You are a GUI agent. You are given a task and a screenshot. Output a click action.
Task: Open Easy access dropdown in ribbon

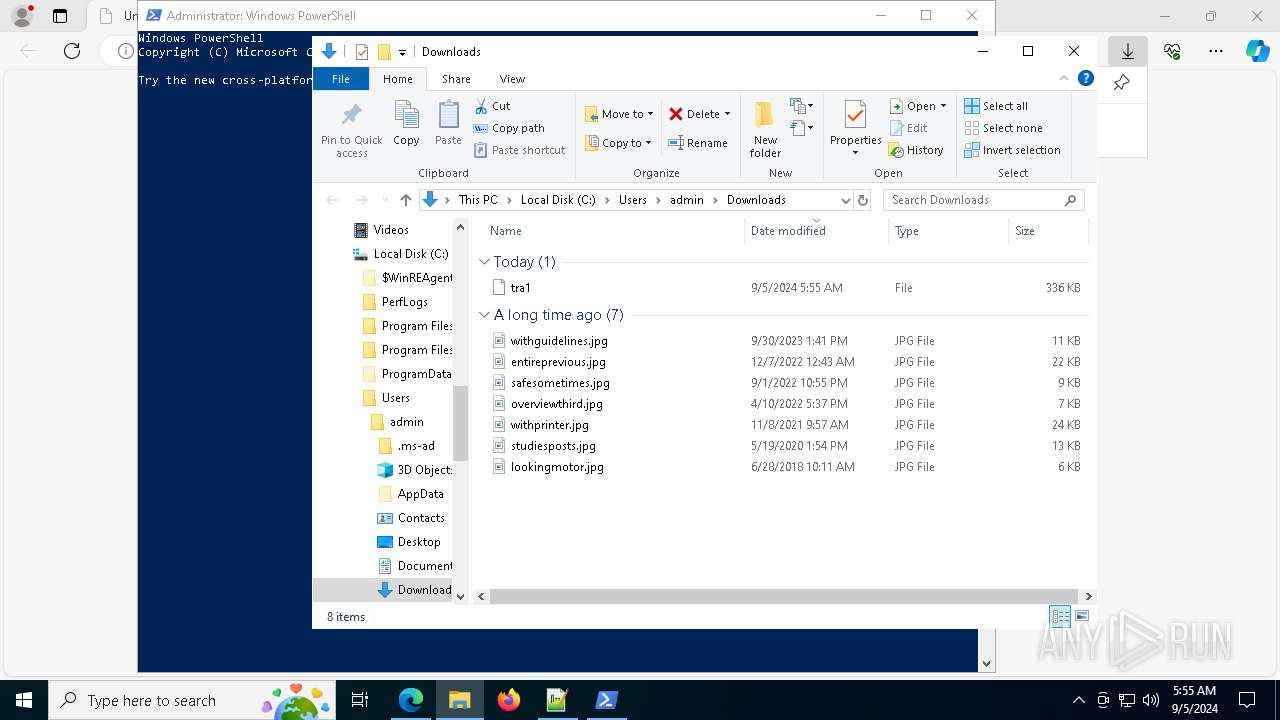[801, 128]
